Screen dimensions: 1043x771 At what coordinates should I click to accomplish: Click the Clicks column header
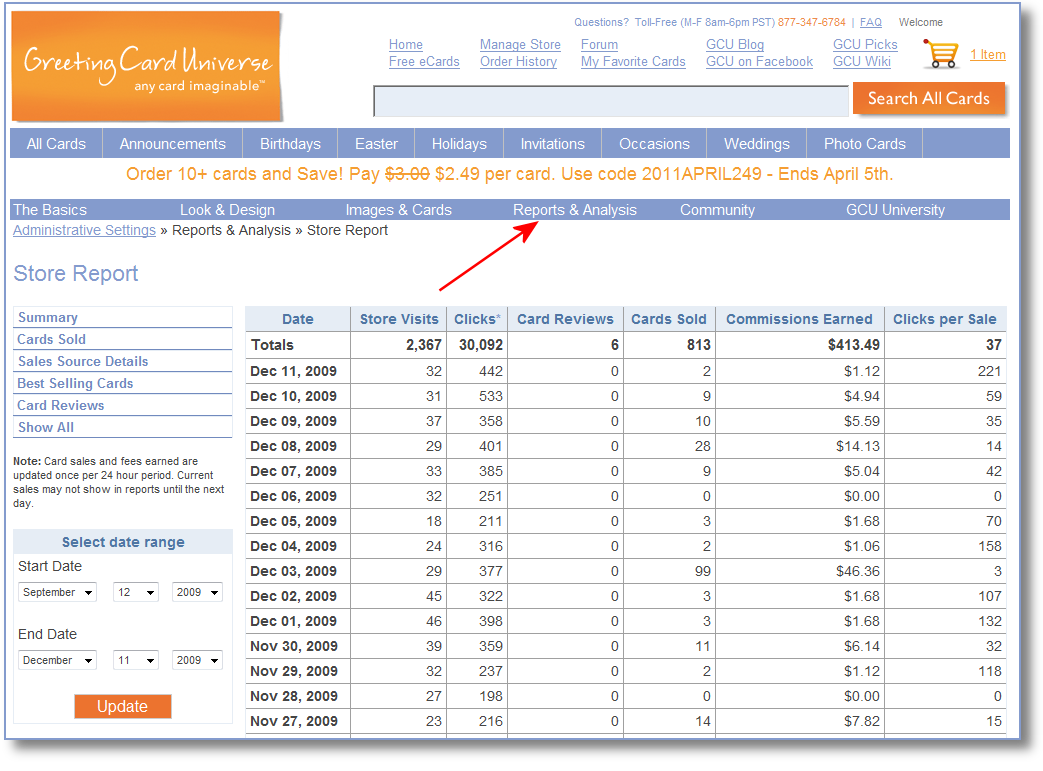[x=477, y=319]
